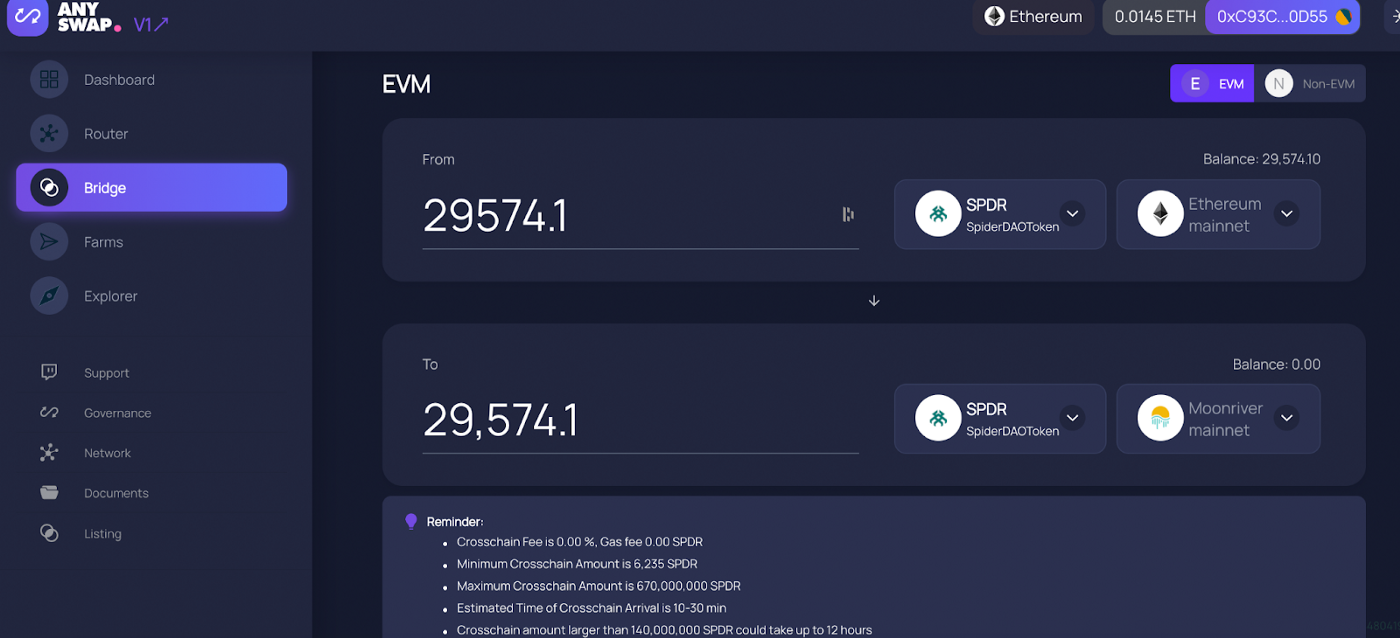Screen dimensions: 1400x638
Task: Open the Documents folder icon
Action: (x=49, y=493)
